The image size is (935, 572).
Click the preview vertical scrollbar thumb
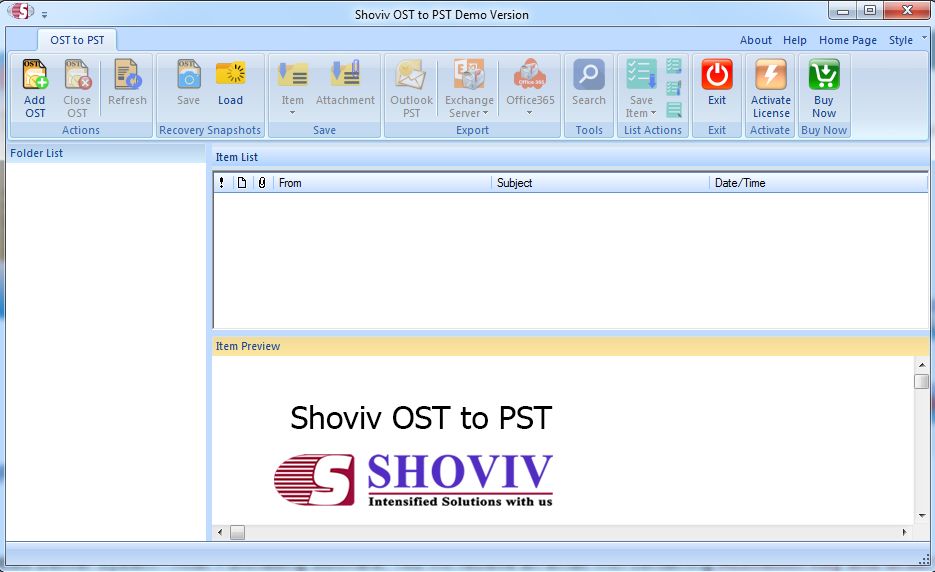[x=922, y=381]
